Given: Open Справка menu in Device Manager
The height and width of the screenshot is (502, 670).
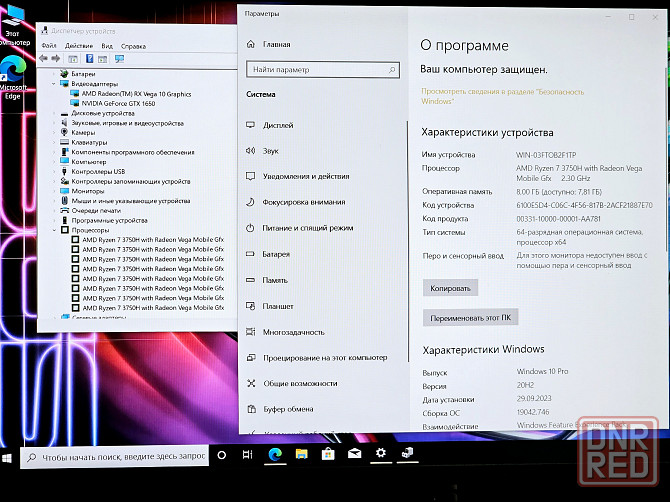Looking at the screenshot, I should pos(133,46).
